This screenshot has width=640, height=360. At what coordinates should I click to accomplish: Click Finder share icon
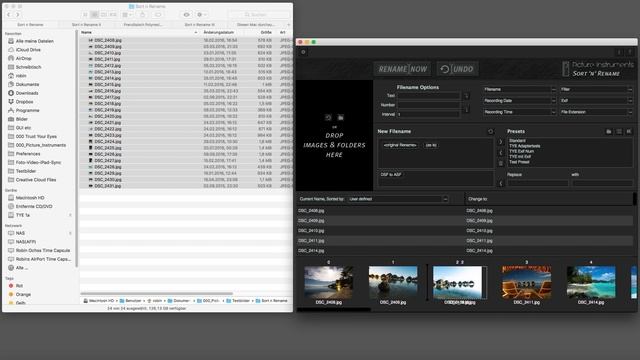point(142,15)
